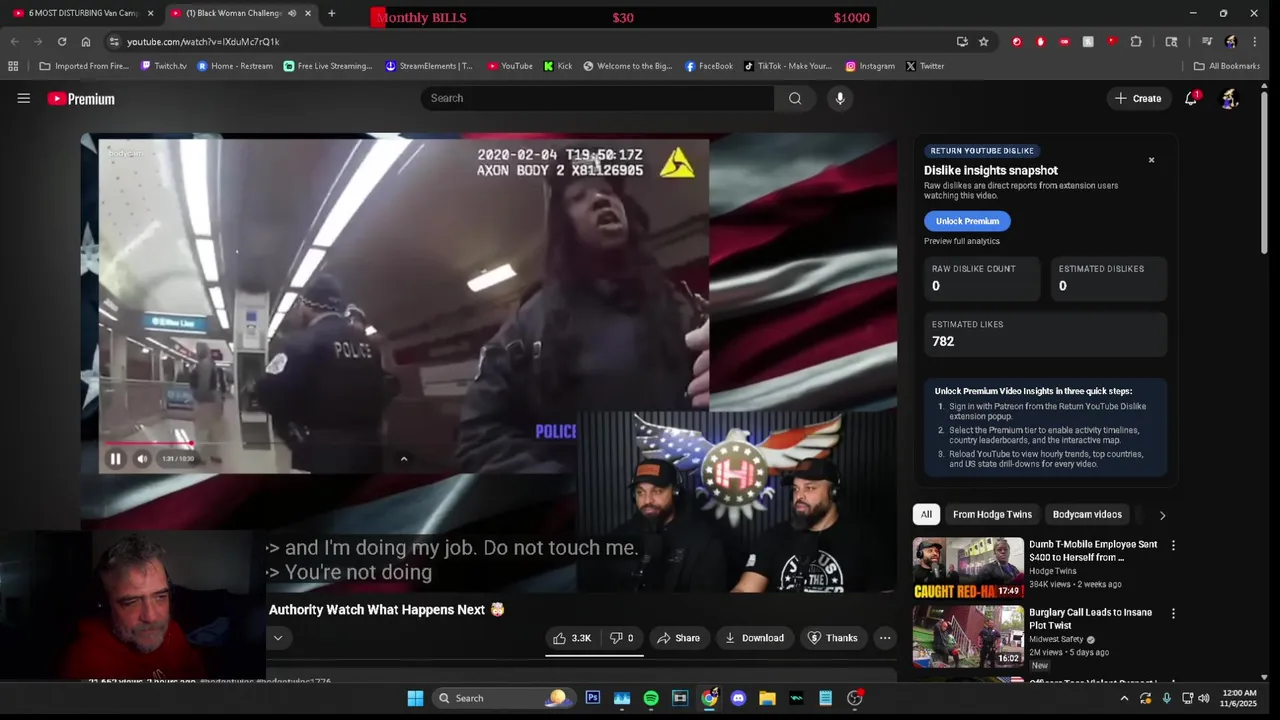Go to YouTube Premium home logo
This screenshot has height=720, width=1280.
click(81, 99)
